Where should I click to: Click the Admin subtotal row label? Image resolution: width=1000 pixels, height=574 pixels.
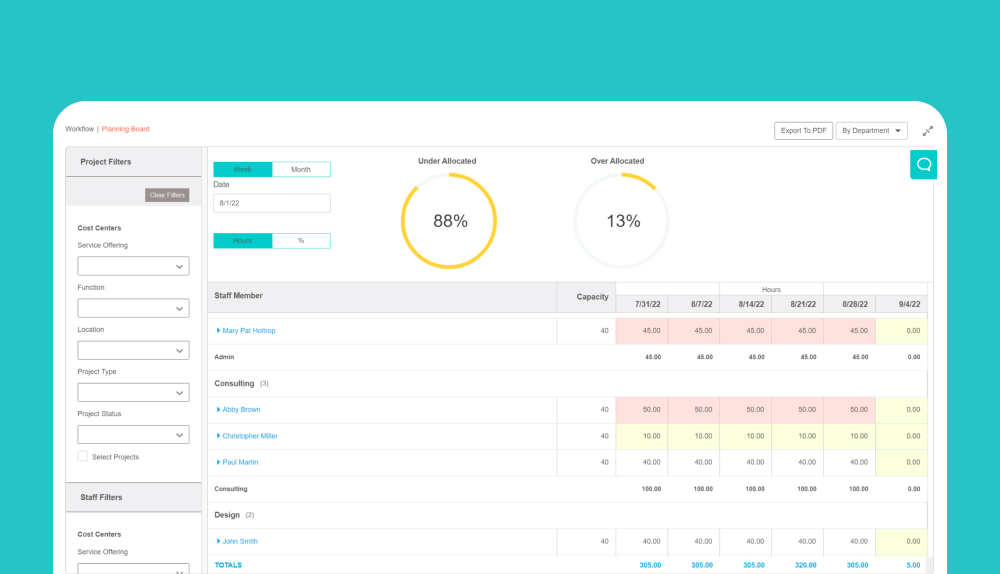point(224,357)
